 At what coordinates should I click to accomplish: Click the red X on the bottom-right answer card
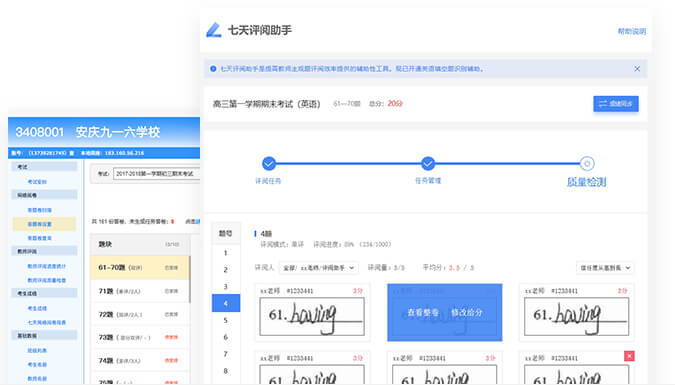629,356
